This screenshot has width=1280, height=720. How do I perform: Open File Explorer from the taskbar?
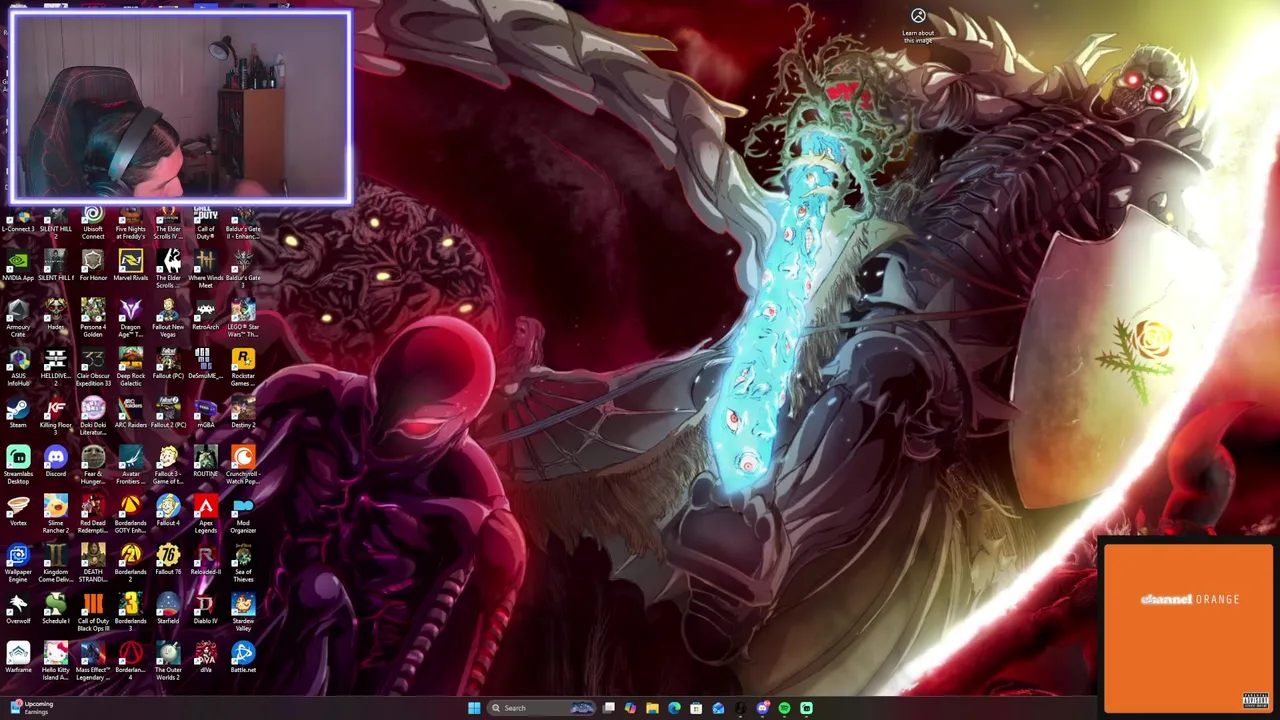[652, 708]
